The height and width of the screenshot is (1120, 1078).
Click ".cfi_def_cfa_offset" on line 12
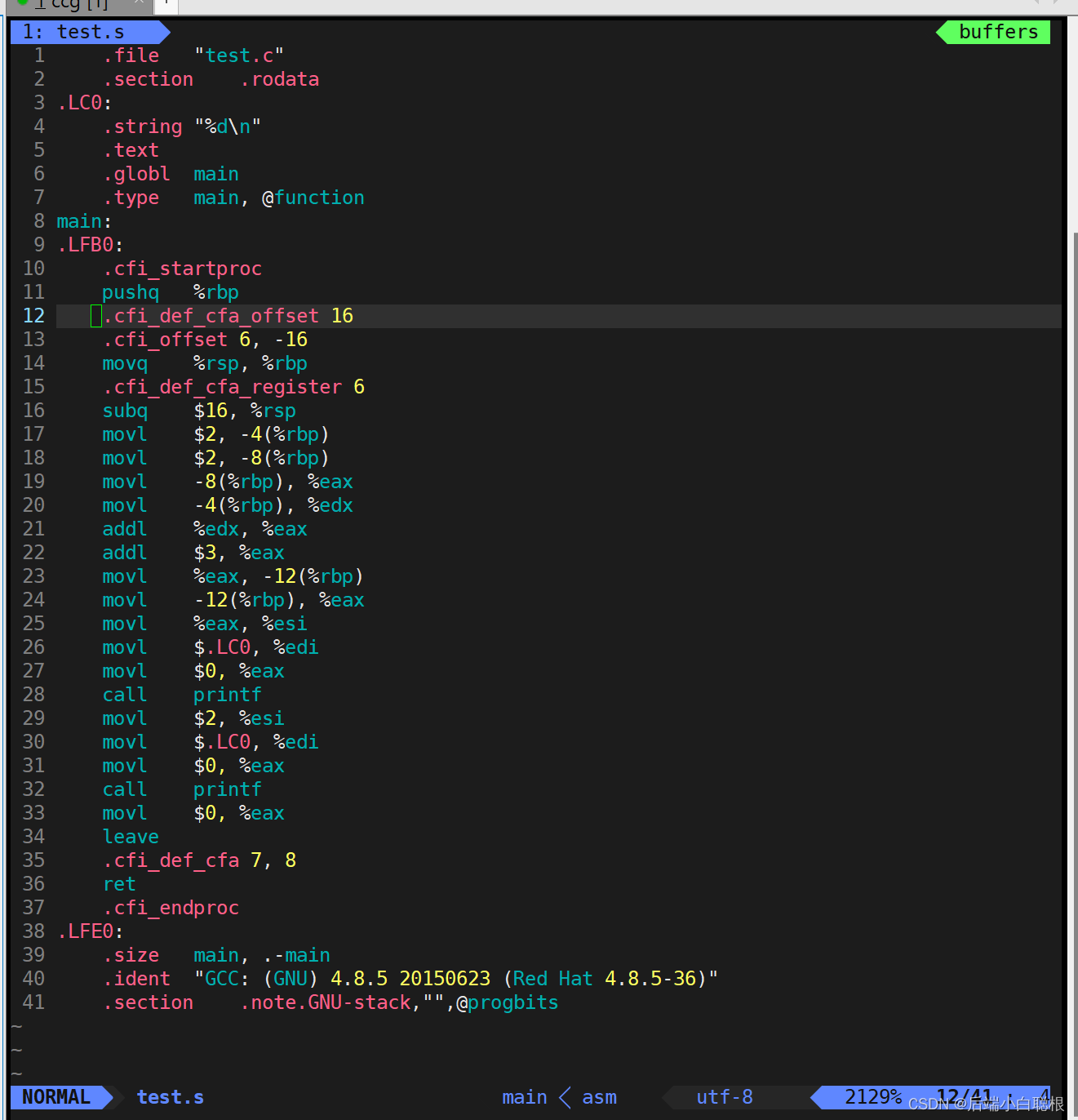point(211,316)
